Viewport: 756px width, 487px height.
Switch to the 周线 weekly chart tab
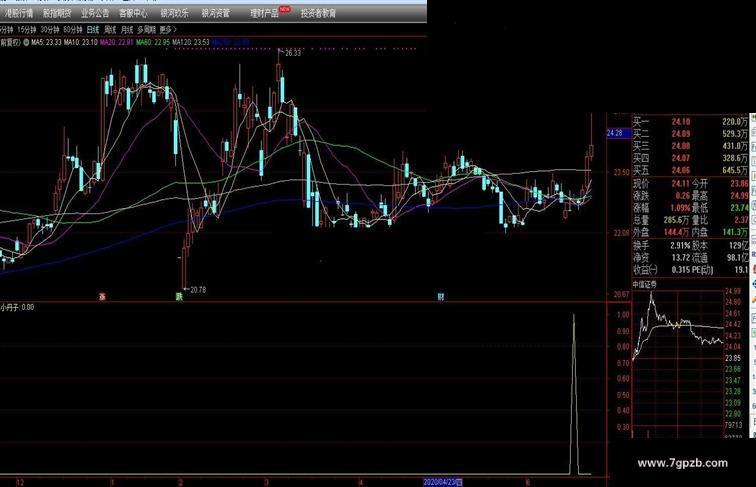tap(110, 30)
